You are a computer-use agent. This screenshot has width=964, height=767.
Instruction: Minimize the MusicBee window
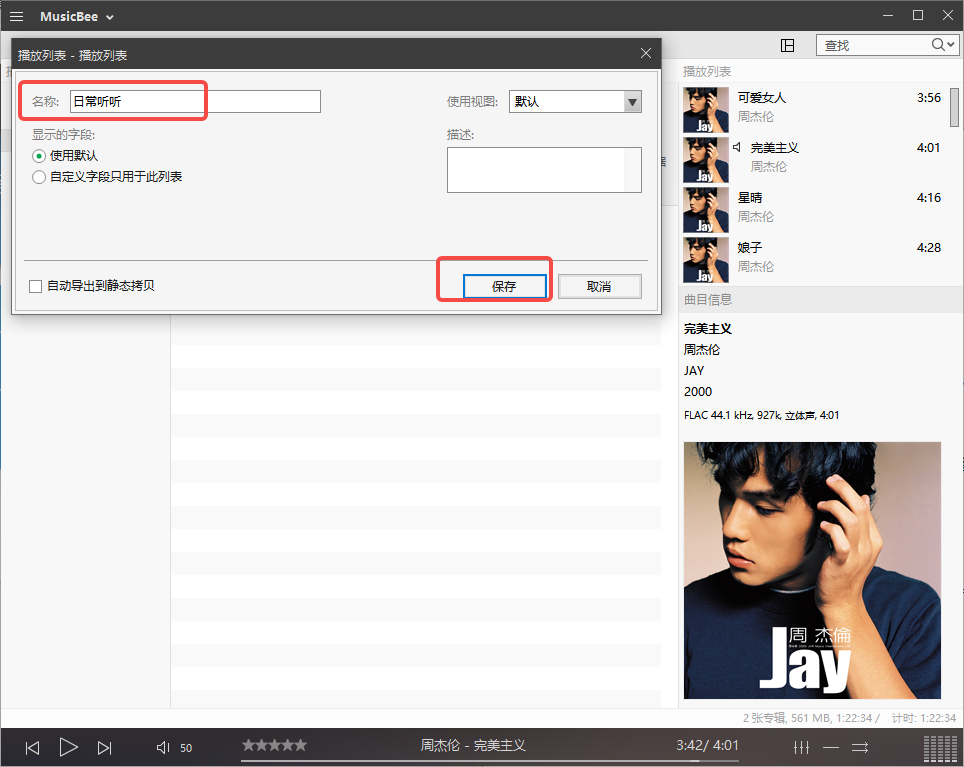(888, 15)
